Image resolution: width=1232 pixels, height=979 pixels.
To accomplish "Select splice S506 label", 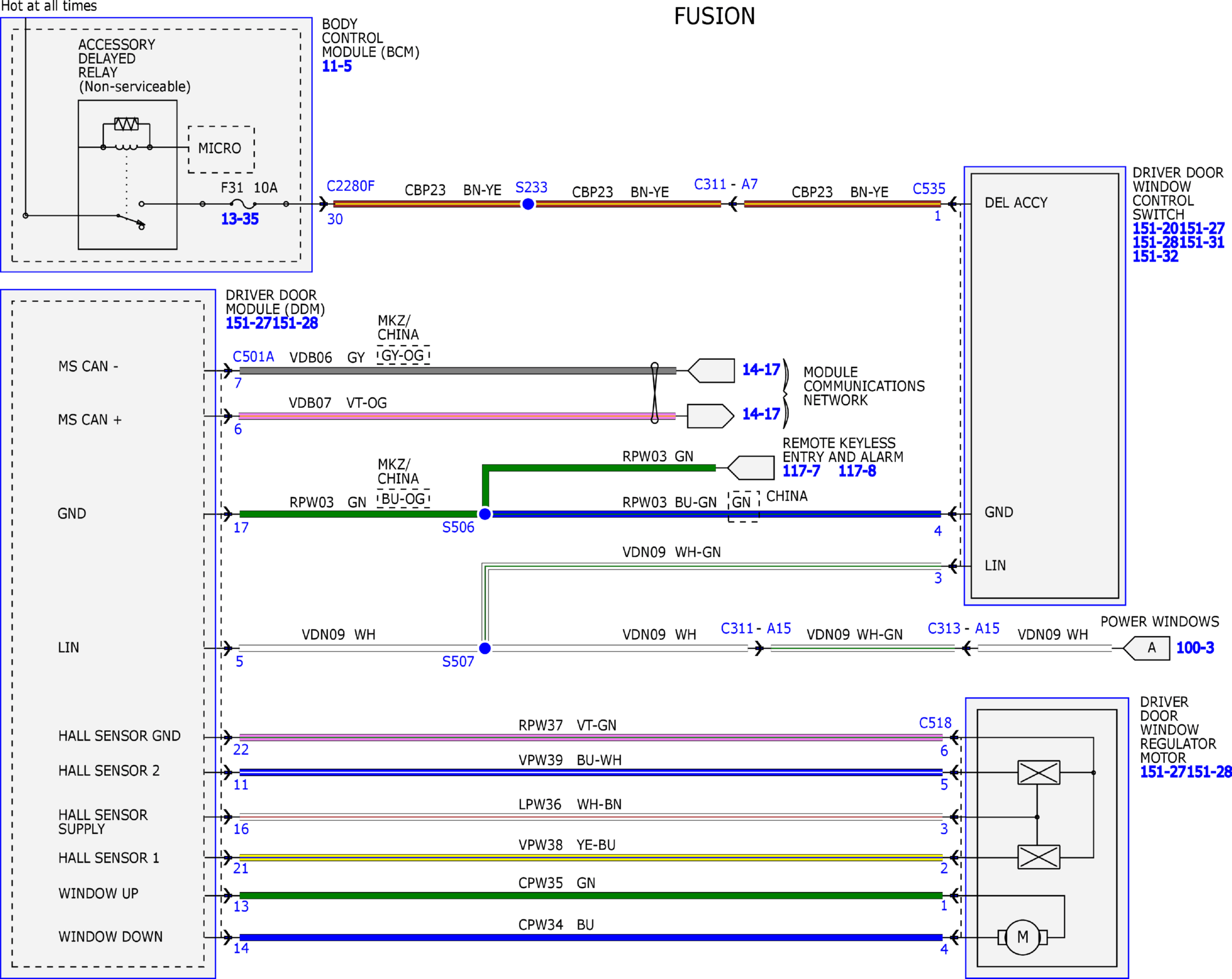I will [458, 528].
